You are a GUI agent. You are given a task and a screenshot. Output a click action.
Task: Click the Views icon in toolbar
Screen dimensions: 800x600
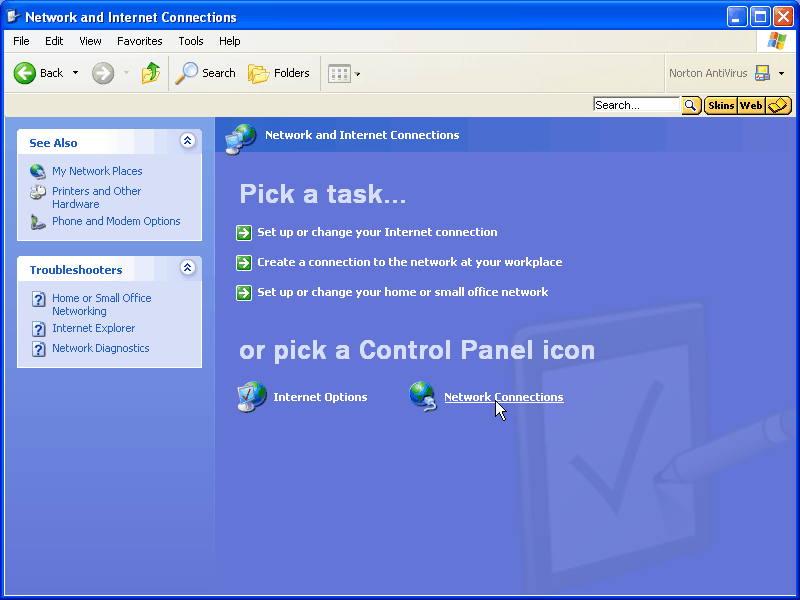point(339,73)
